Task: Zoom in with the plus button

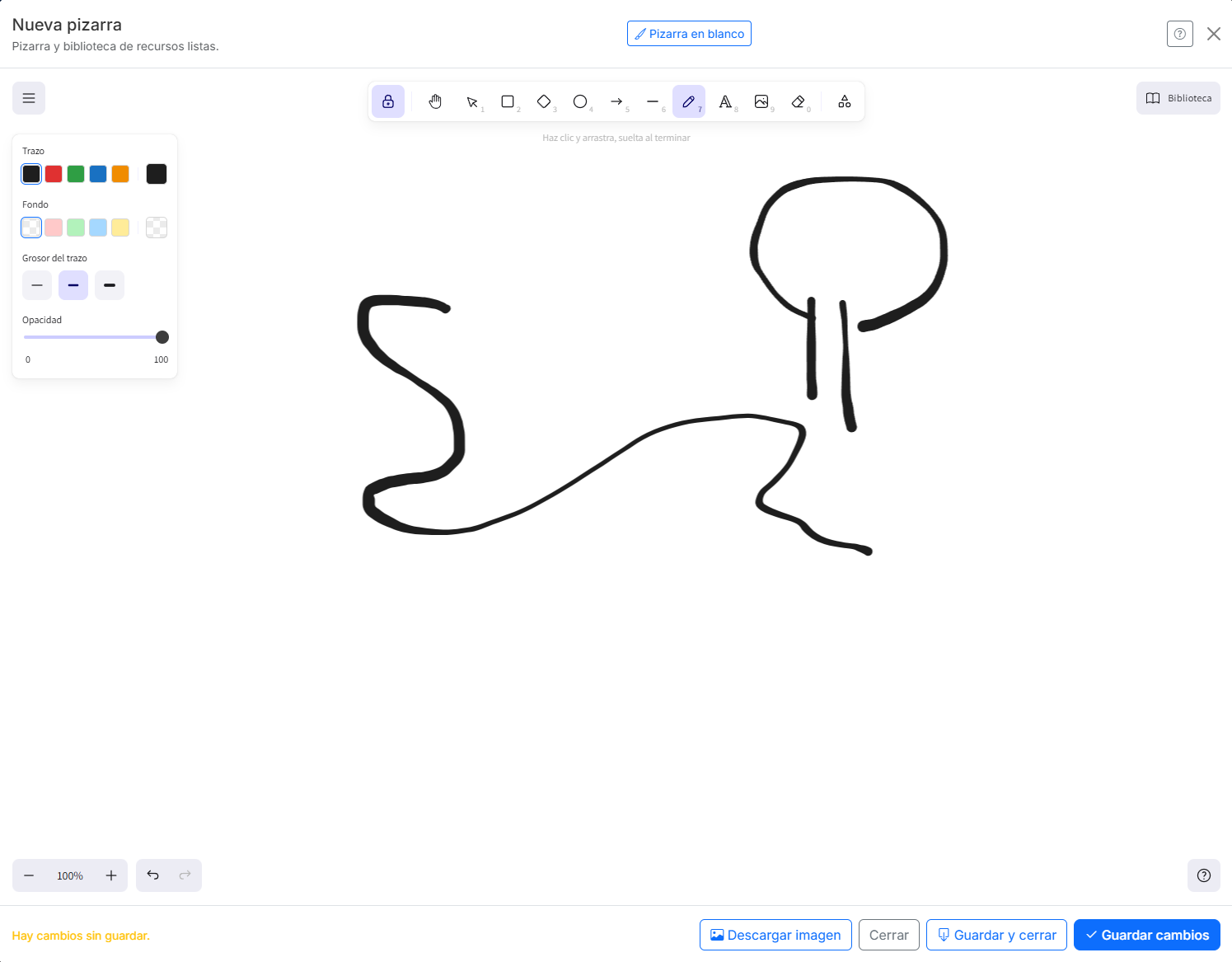Action: [111, 875]
